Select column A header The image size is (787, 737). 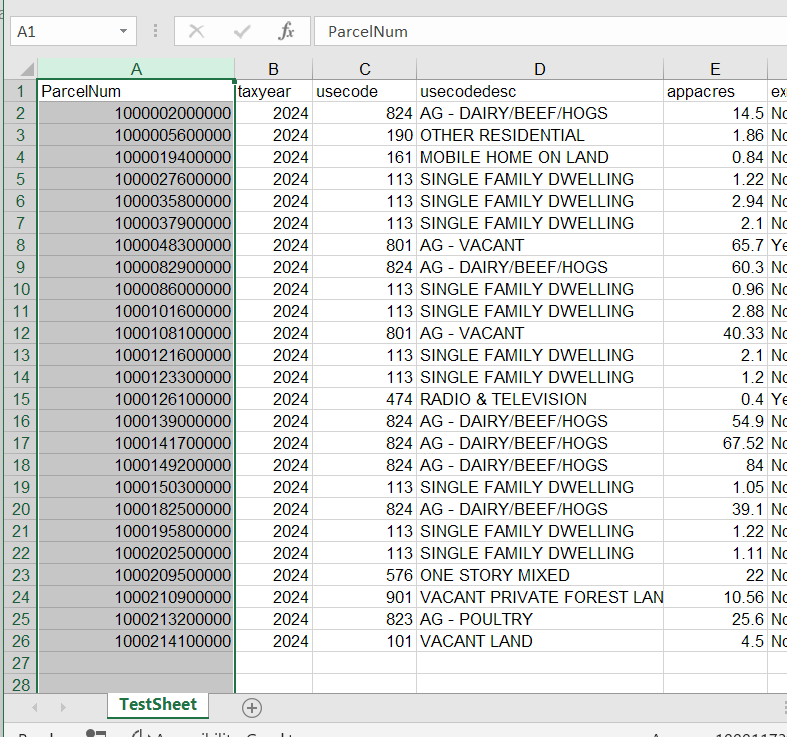[x=136, y=69]
